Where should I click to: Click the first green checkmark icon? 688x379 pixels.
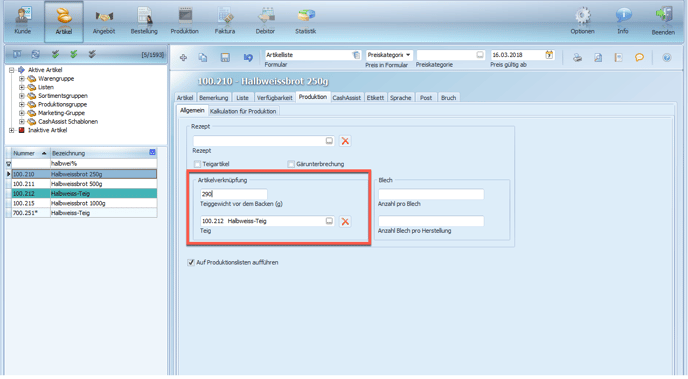pyautogui.click(x=55, y=54)
